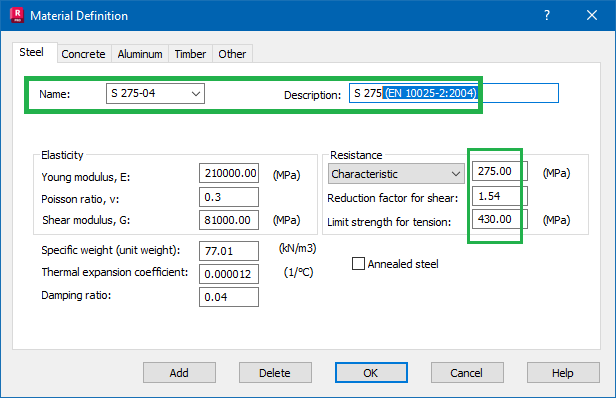The width and height of the screenshot is (616, 398).
Task: Open the Name dropdown showing S 275-04
Action: coord(155,94)
